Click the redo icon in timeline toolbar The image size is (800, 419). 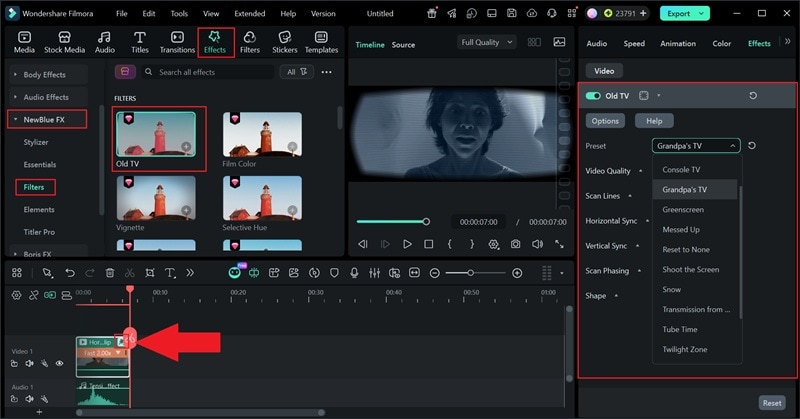(90, 273)
